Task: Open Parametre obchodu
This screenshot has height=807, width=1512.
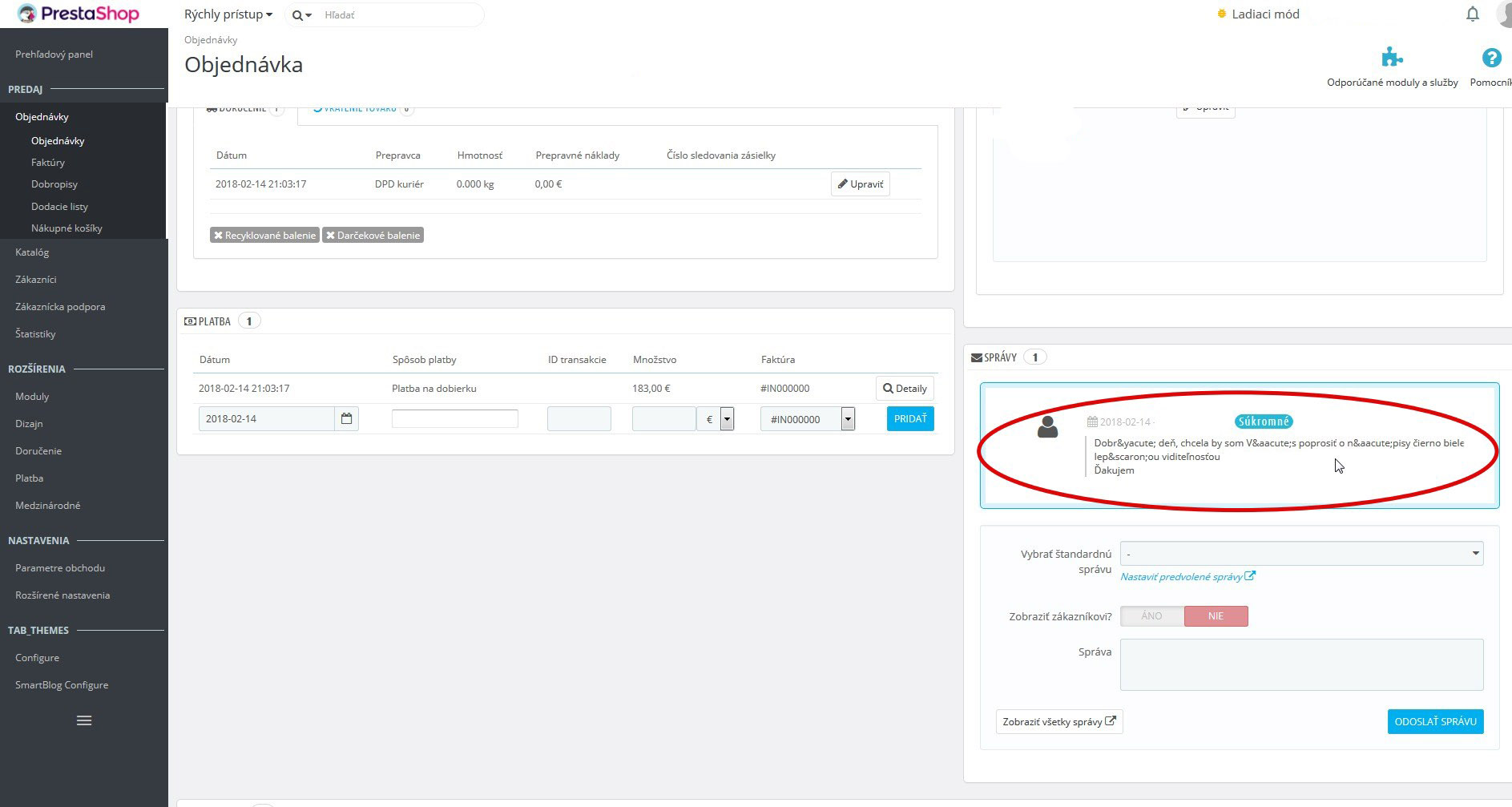Action: point(60,568)
